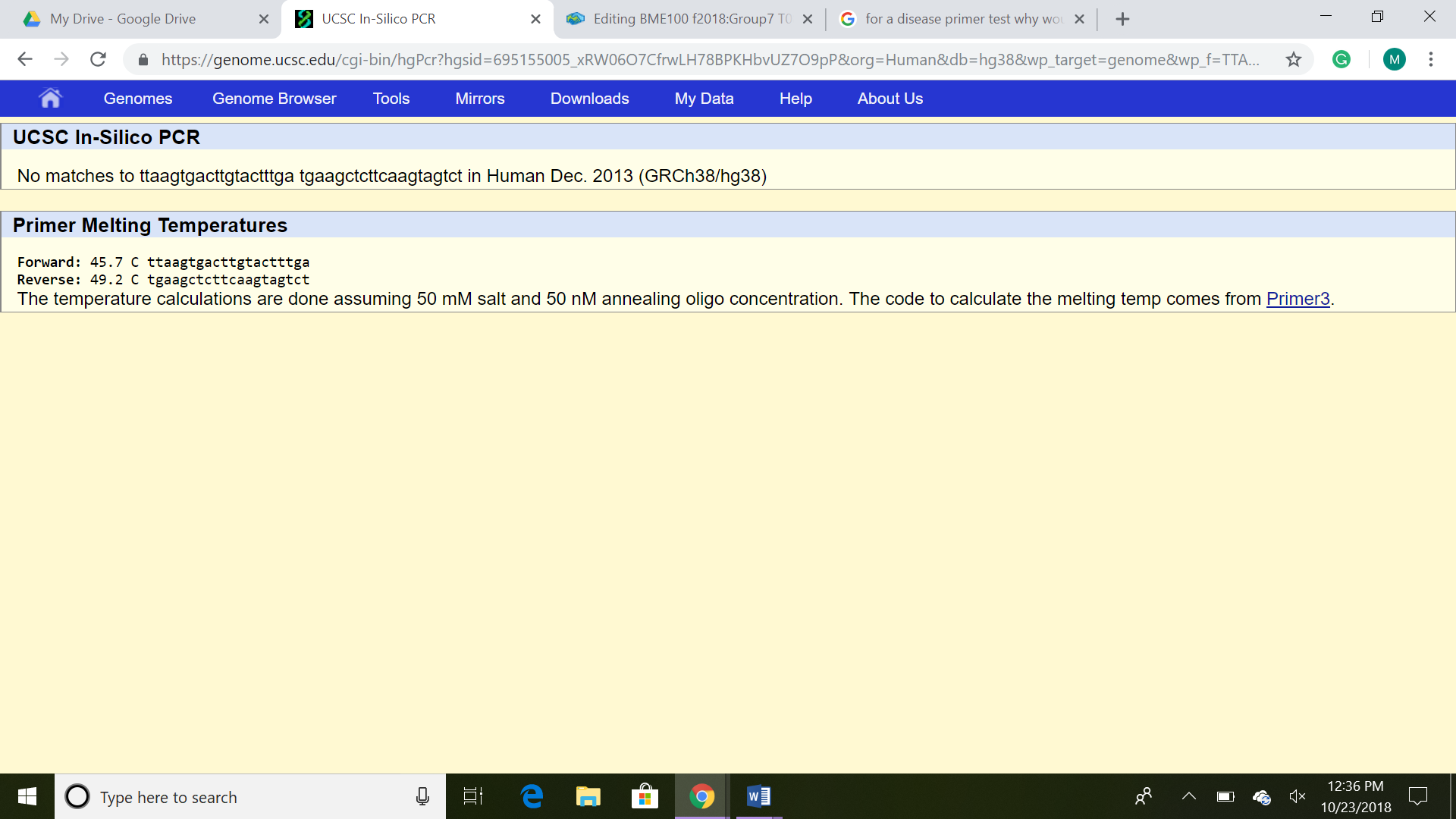1456x819 pixels.
Task: Click the profile avatar M icon
Action: point(1394,59)
